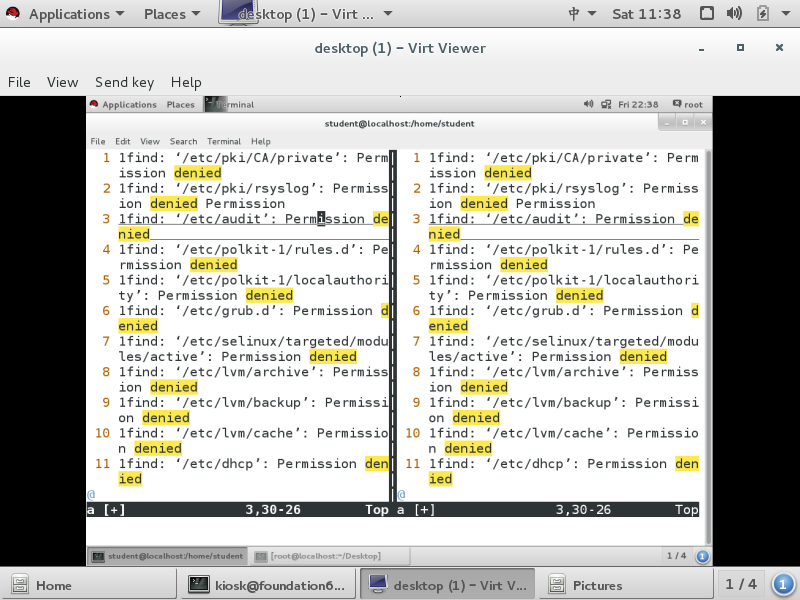
Task: Open terminal Edit menu
Action: [x=122, y=141]
